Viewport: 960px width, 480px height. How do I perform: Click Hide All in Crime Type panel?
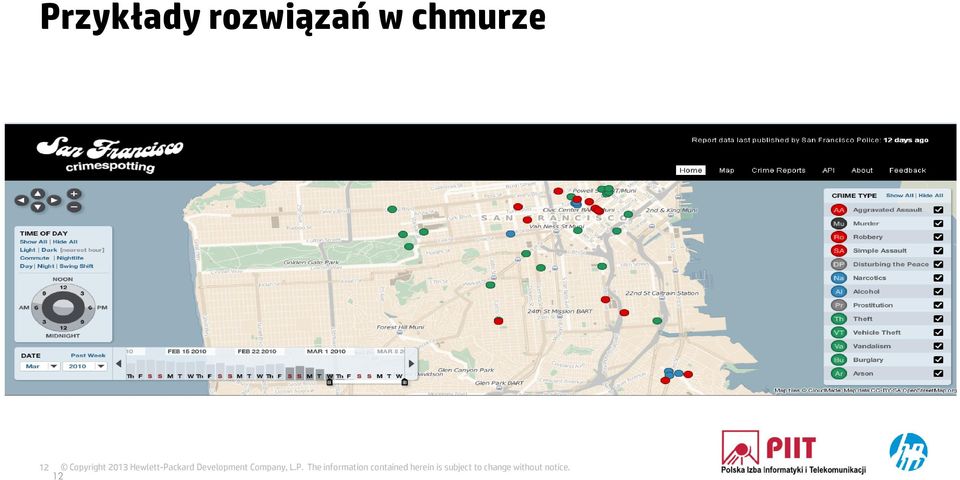click(931, 195)
